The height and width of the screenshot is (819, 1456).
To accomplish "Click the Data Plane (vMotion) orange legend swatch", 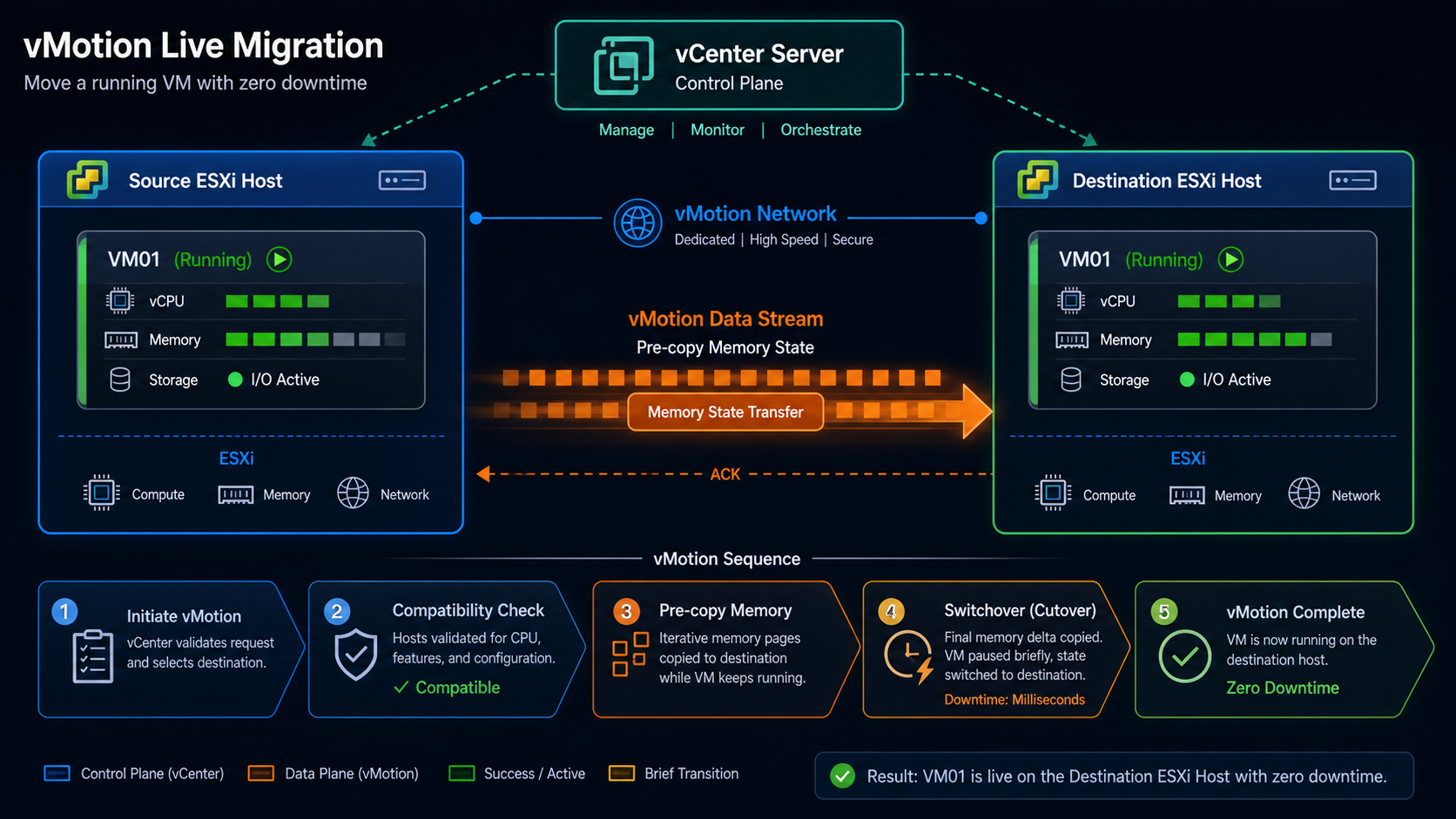I will point(261,774).
